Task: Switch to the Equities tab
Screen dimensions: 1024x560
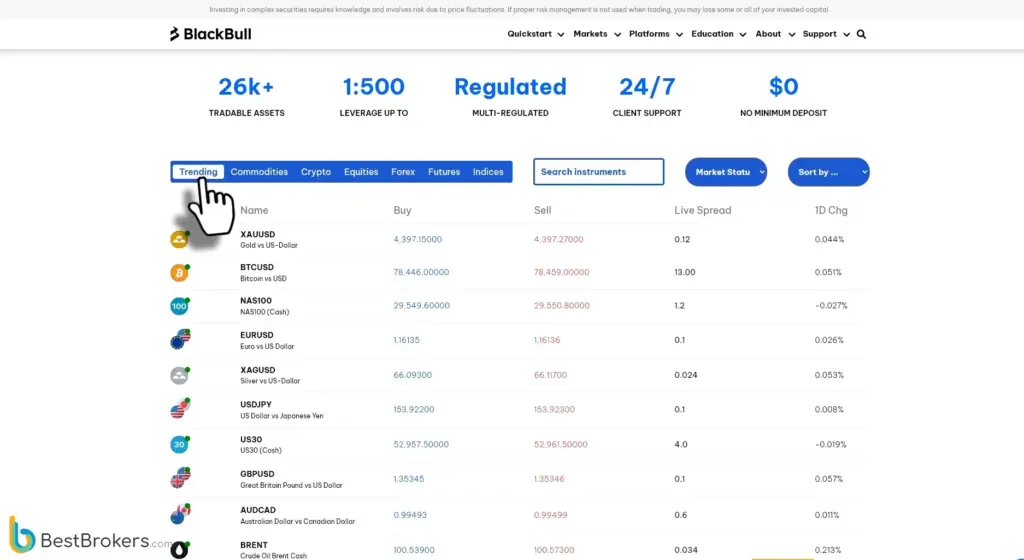Action: (360, 172)
